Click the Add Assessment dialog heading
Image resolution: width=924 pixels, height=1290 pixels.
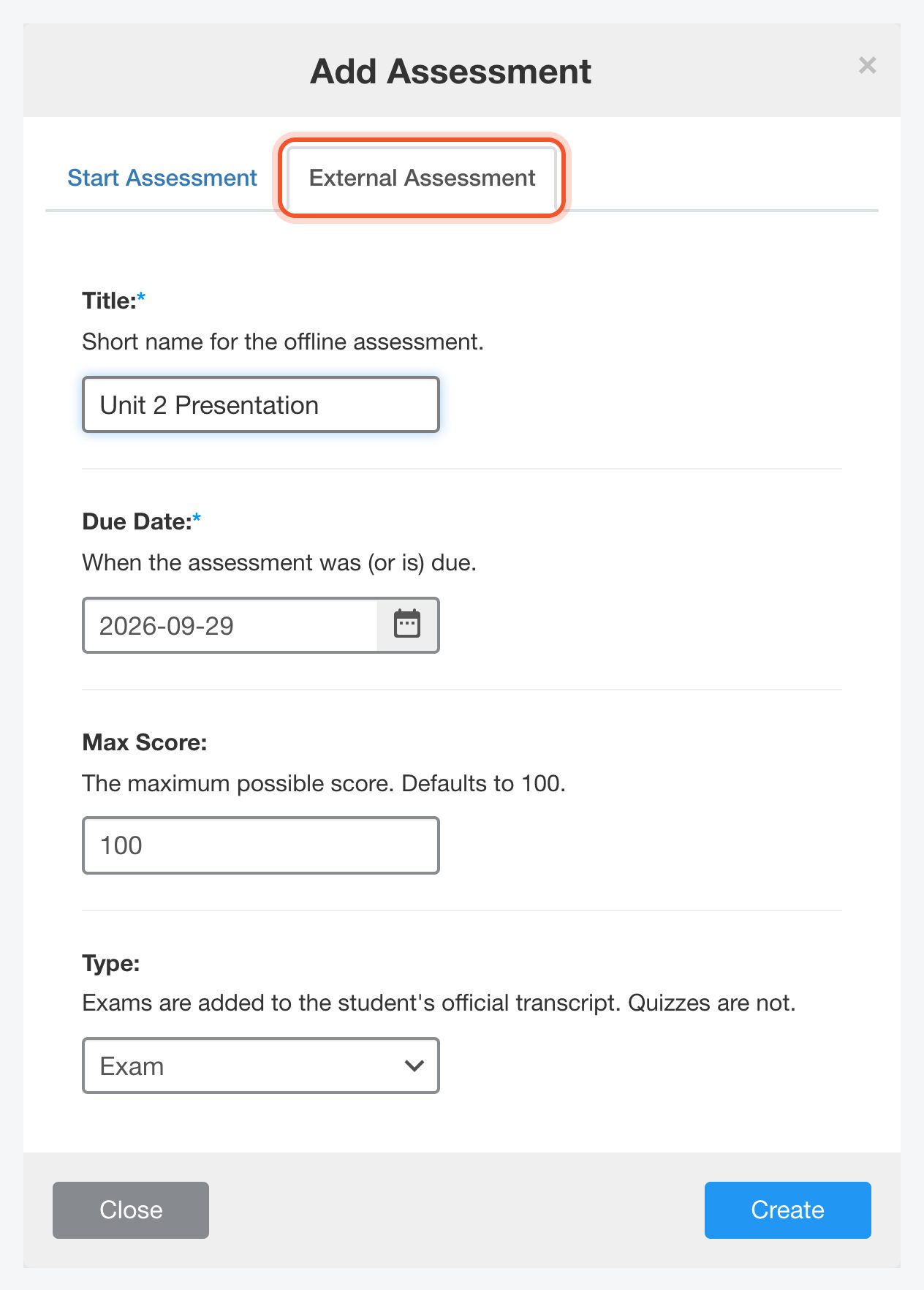tap(450, 72)
